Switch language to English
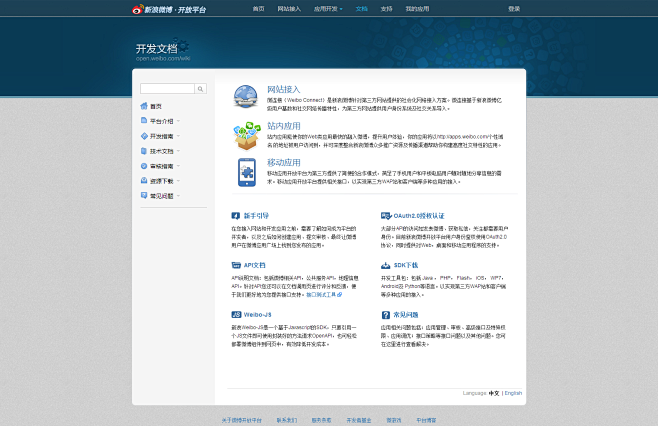 click(513, 393)
